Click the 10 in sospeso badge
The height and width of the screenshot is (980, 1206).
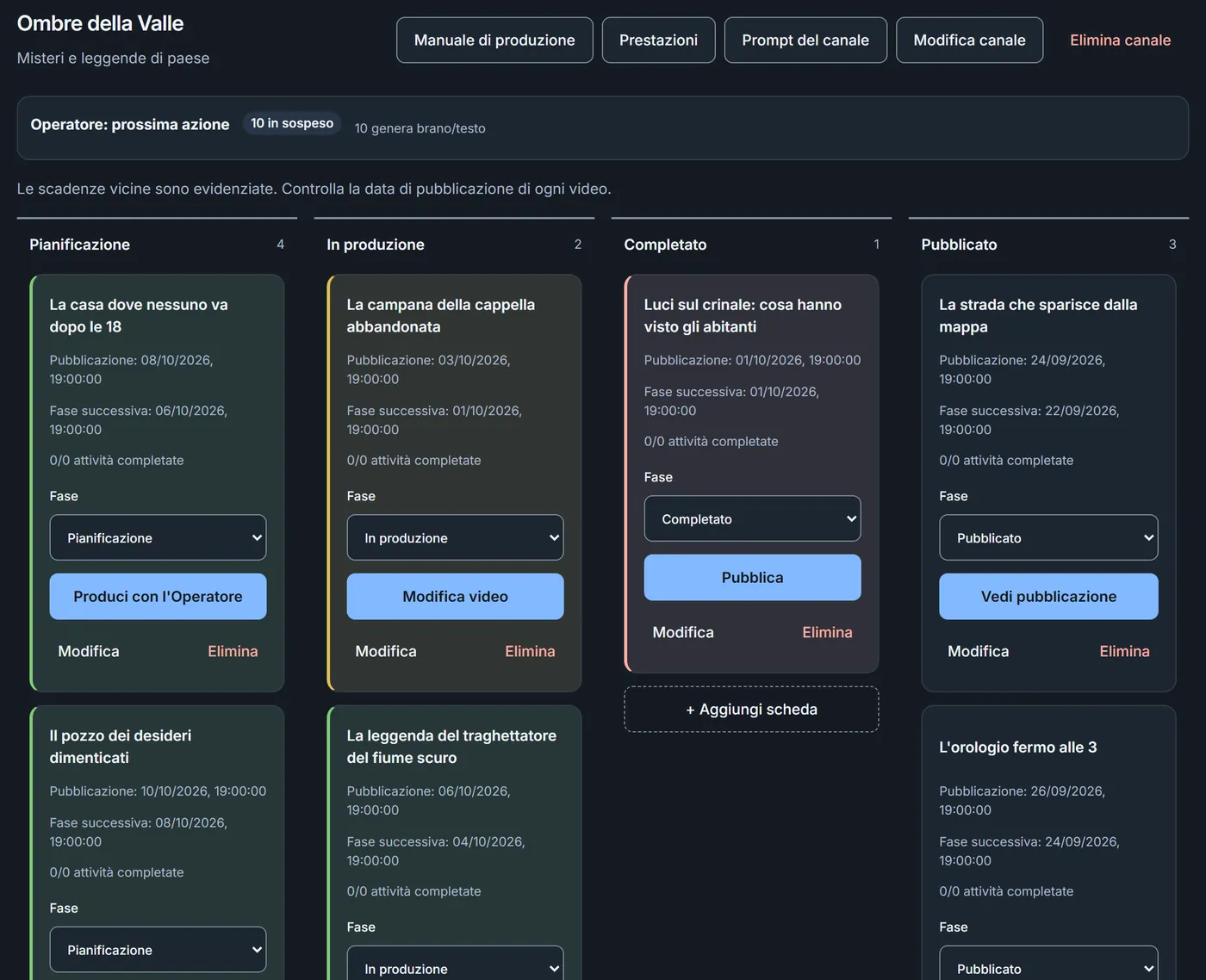pos(292,124)
